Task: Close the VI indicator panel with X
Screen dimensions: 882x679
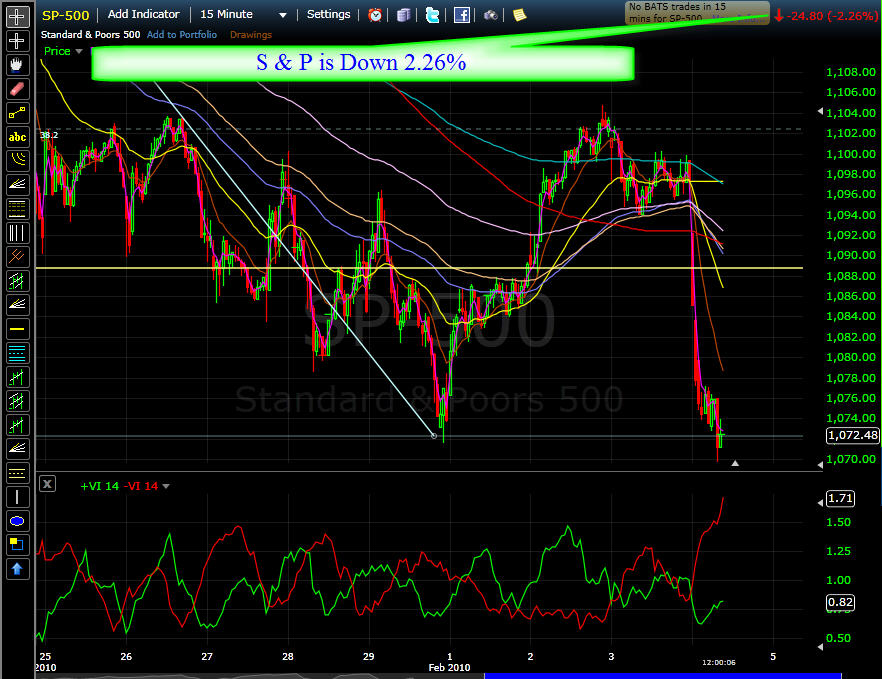Action: point(48,484)
